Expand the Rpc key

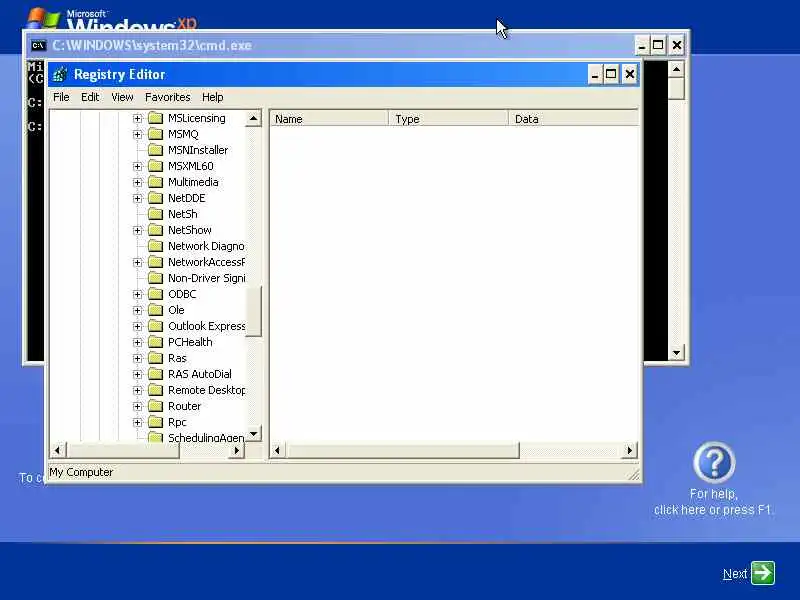[137, 422]
